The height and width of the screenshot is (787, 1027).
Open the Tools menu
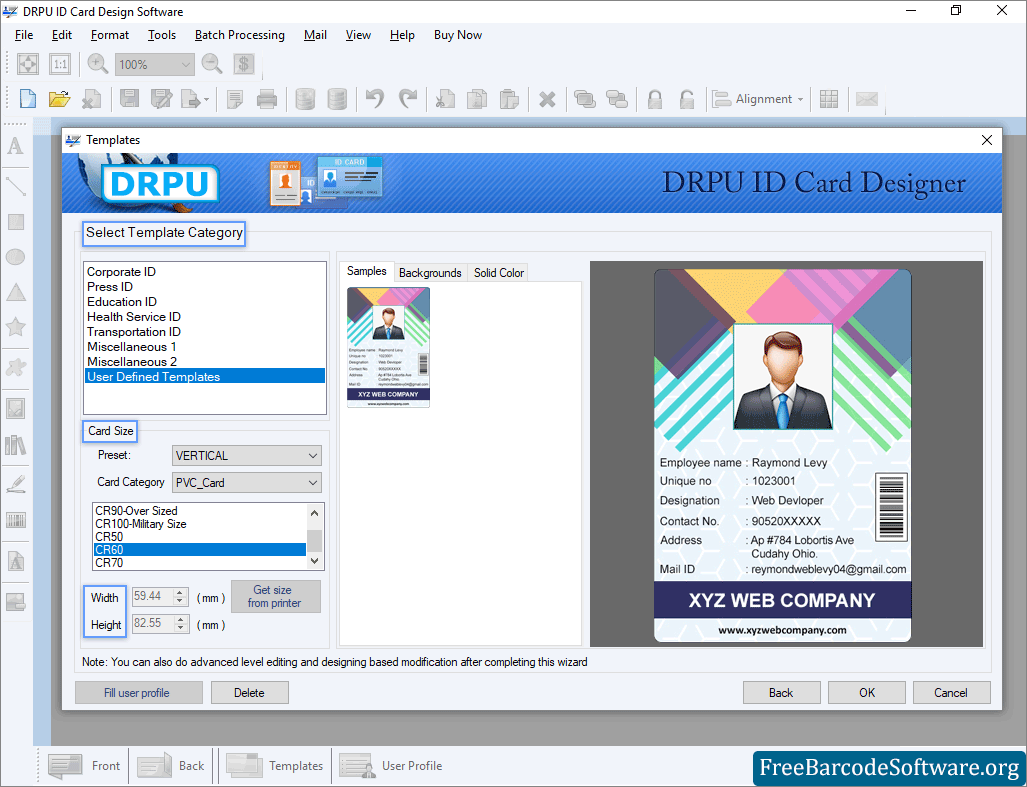[162, 35]
